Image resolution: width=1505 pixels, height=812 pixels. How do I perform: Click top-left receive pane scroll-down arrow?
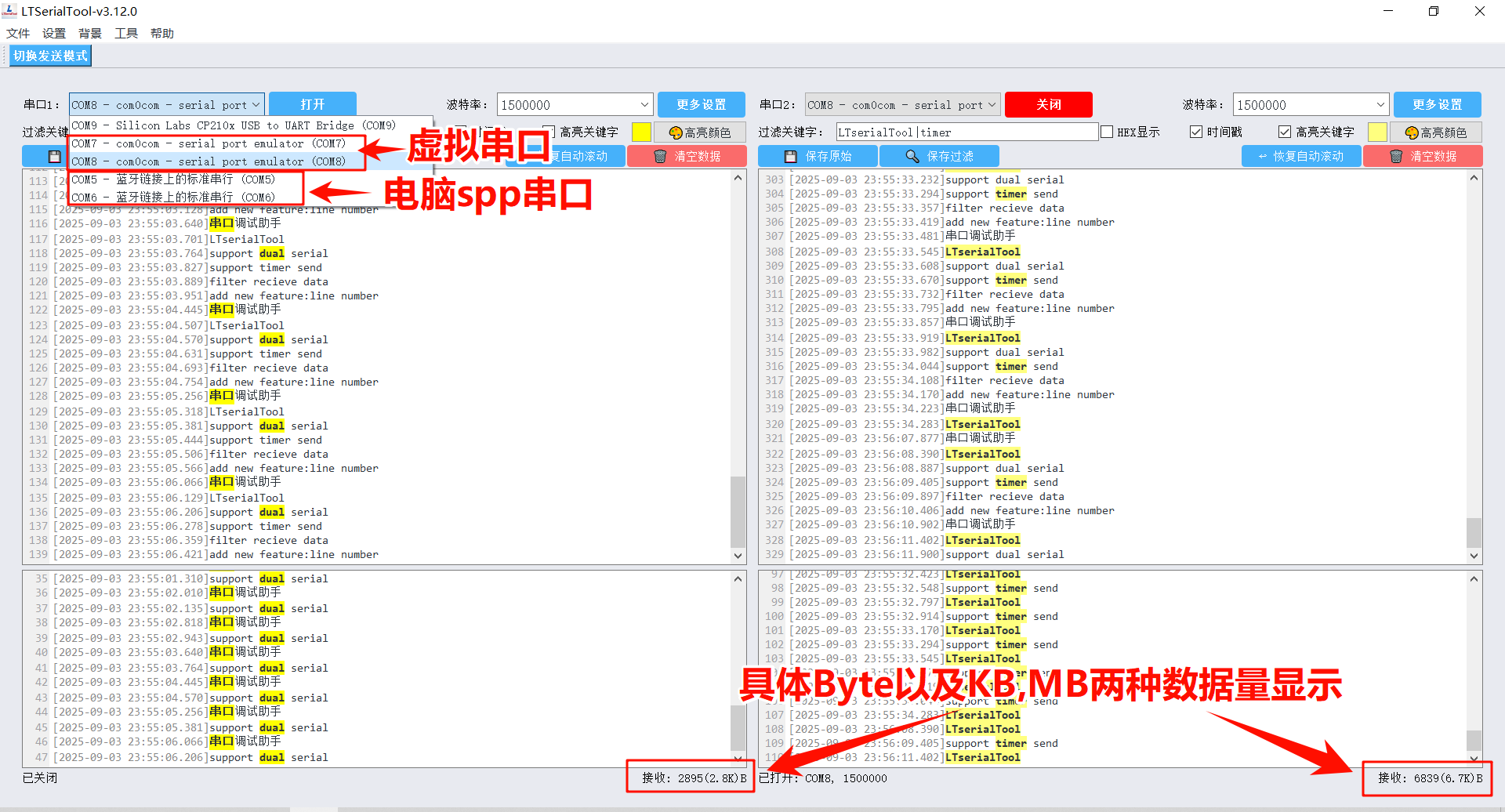click(738, 556)
